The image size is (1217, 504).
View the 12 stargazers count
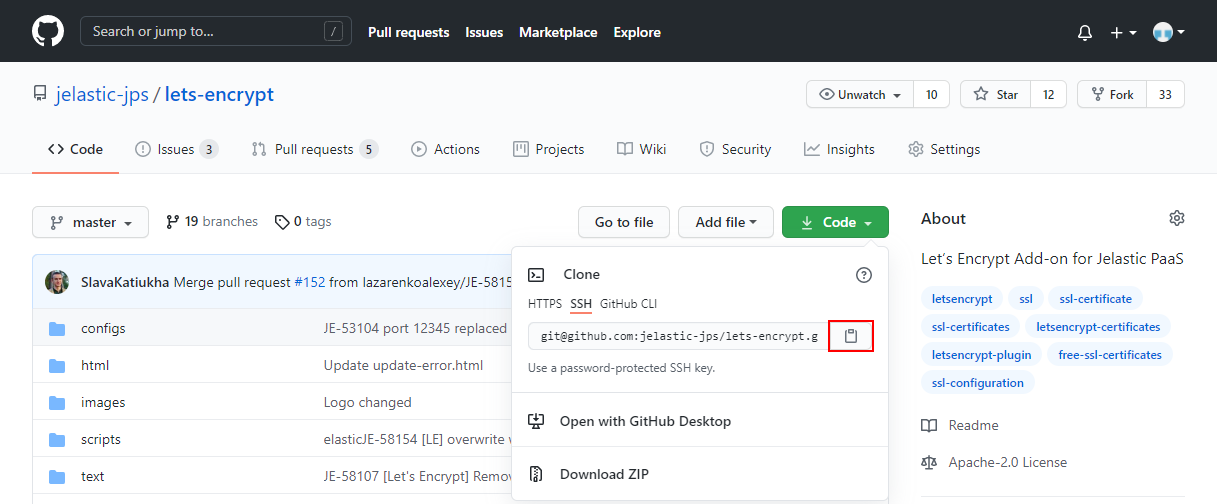[1048, 94]
